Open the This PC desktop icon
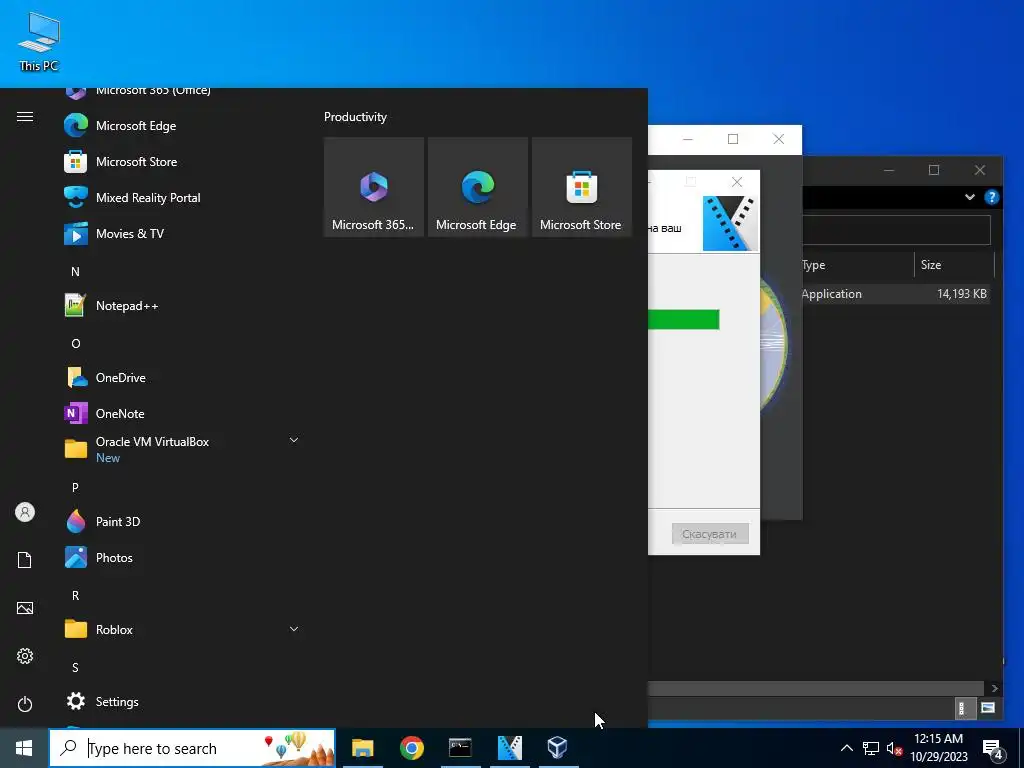This screenshot has width=1024, height=768. pos(39,41)
